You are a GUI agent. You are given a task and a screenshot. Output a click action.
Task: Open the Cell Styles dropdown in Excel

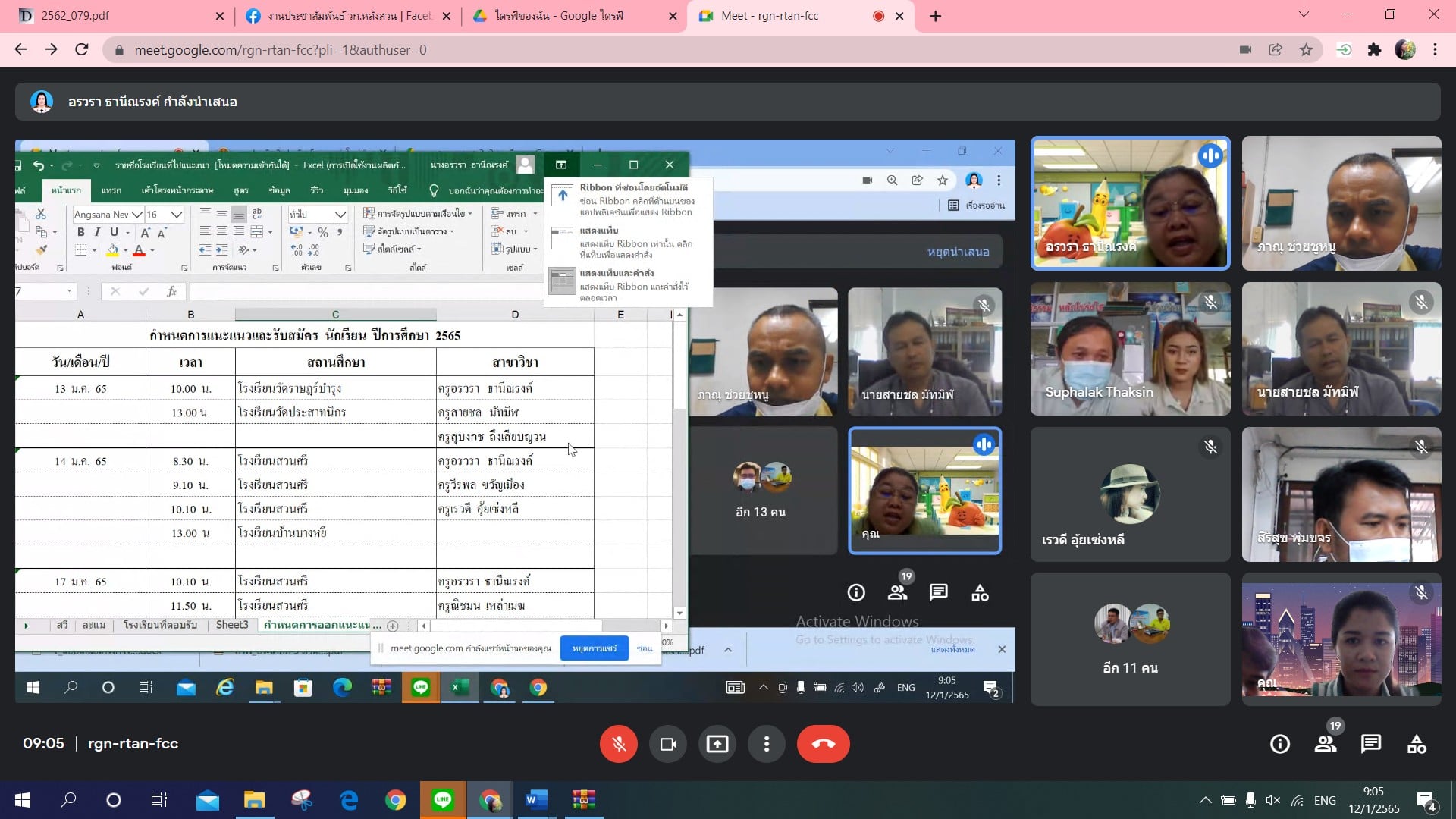392,249
